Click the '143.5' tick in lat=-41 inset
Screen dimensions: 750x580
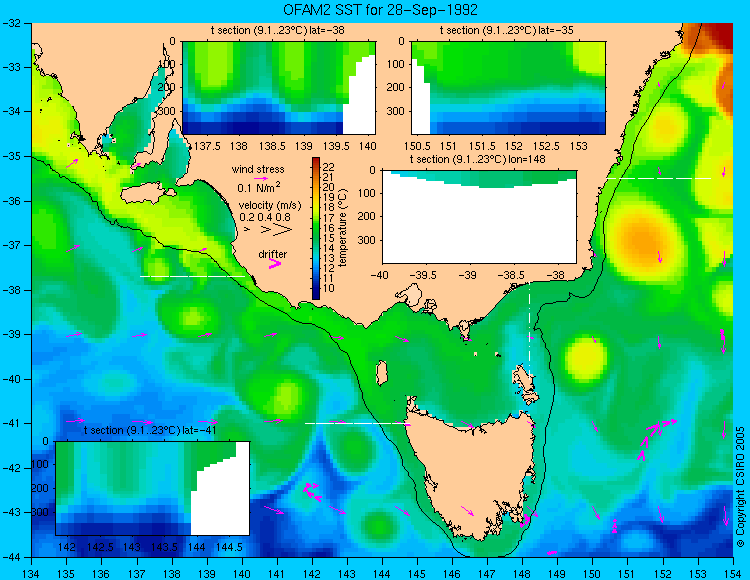tap(164, 547)
